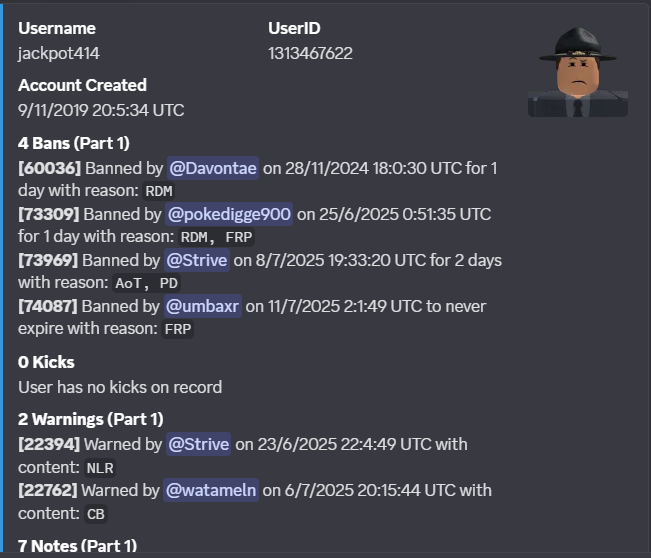Click the @Davontae mention

pyautogui.click(x=213, y=168)
